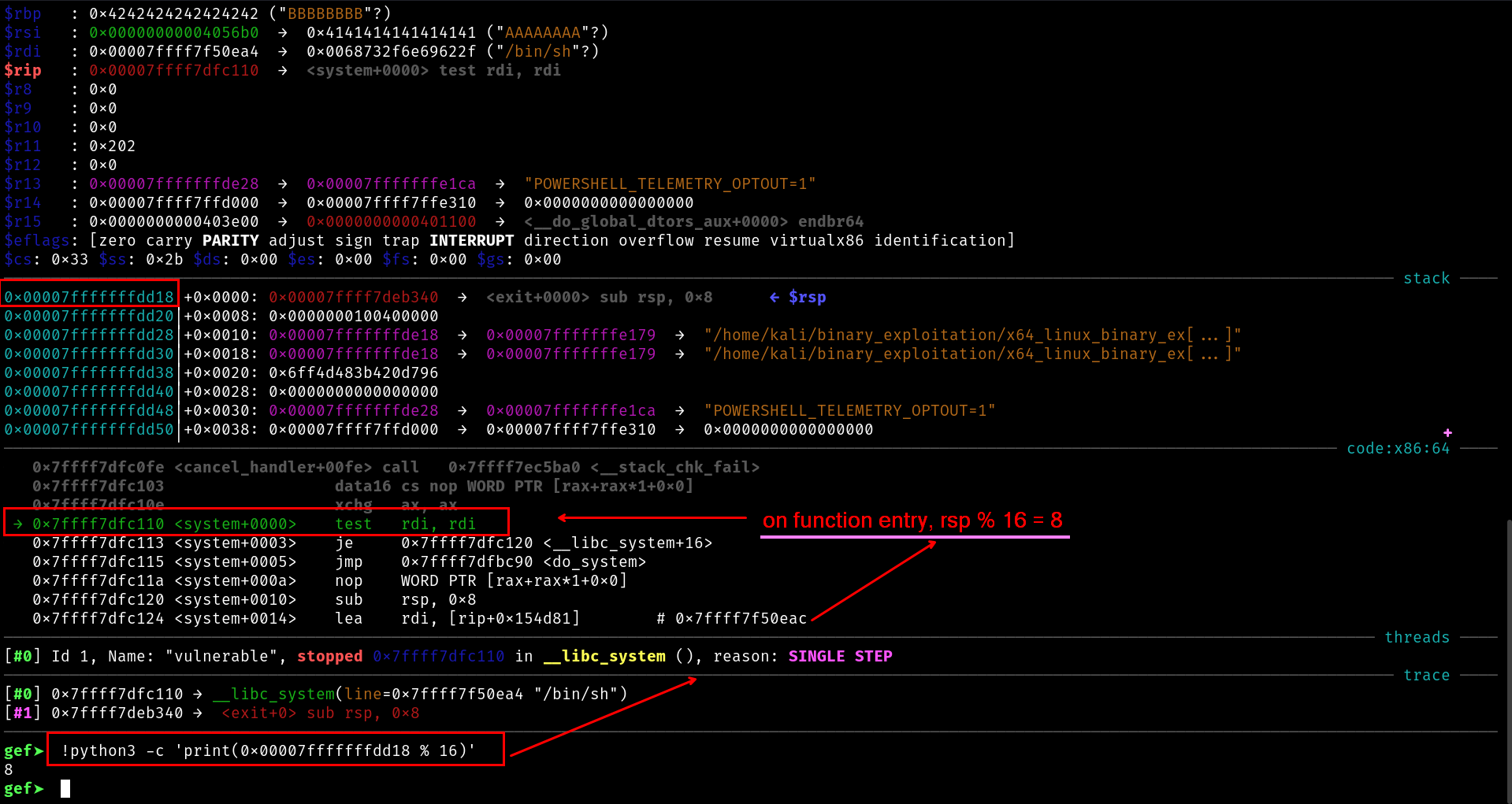Click the "trace" section header label
The width and height of the screenshot is (1512, 804).
[x=1426, y=675]
